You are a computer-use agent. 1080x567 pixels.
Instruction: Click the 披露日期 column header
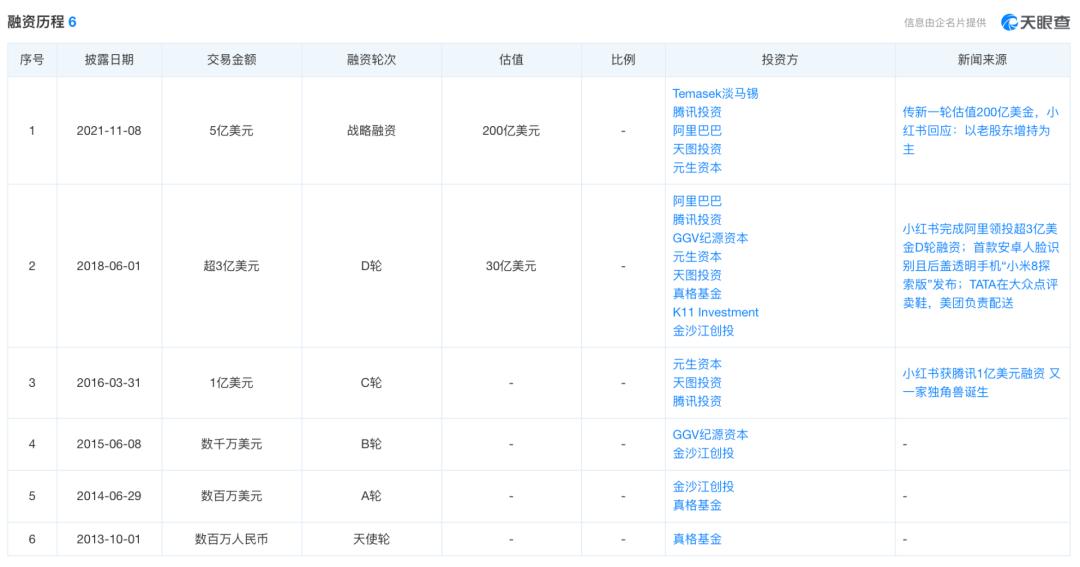pyautogui.click(x=109, y=60)
